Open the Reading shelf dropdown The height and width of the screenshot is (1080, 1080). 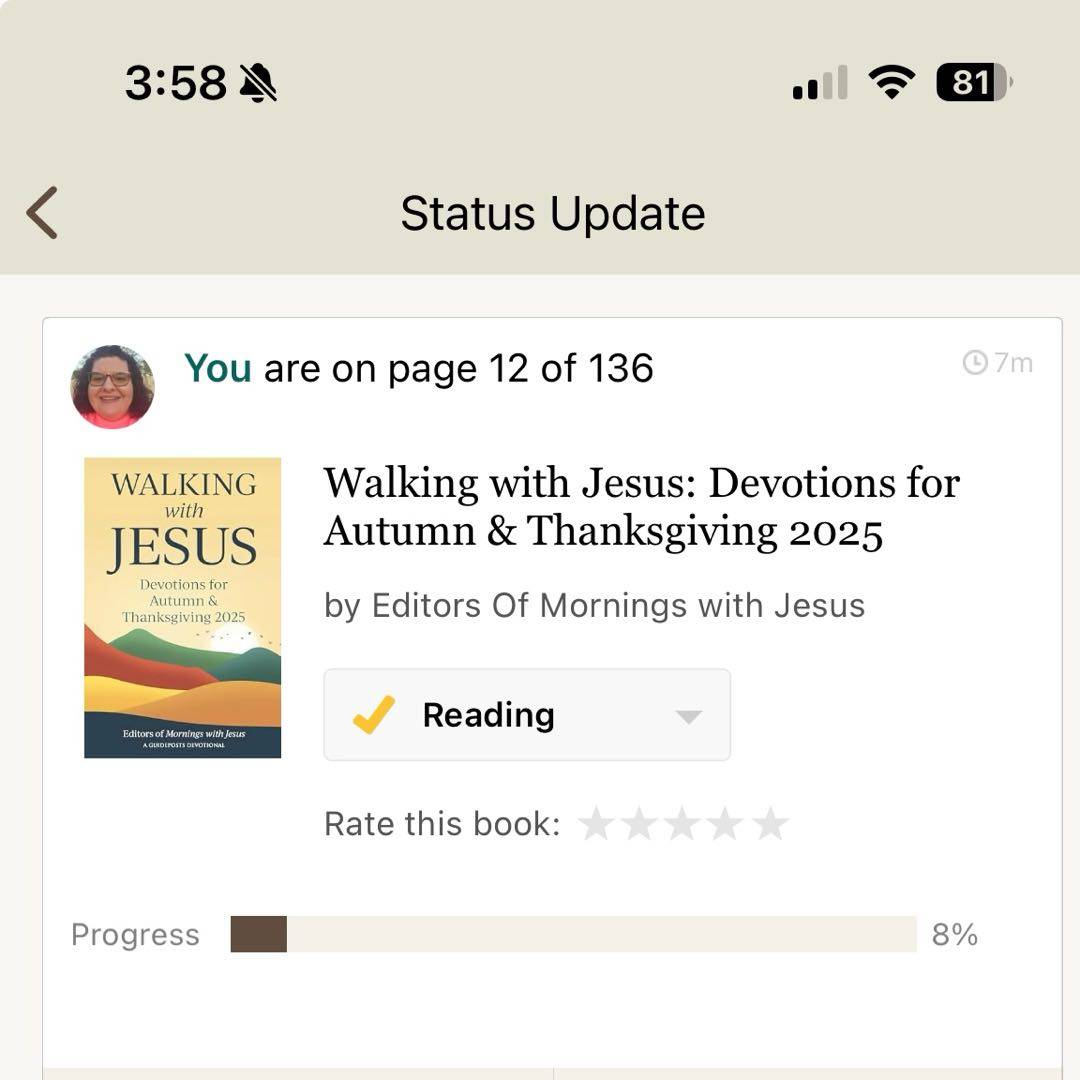point(527,715)
